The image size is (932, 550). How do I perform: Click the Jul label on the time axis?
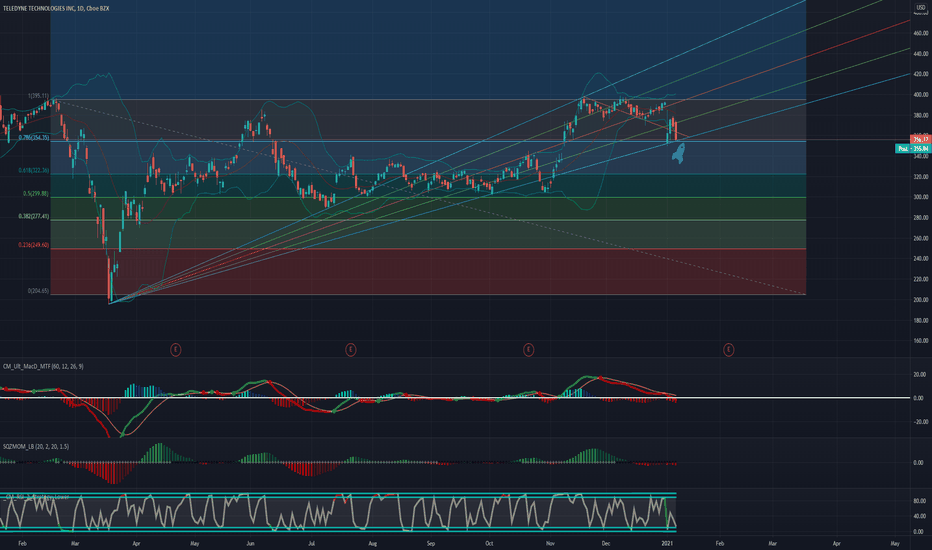pos(311,543)
